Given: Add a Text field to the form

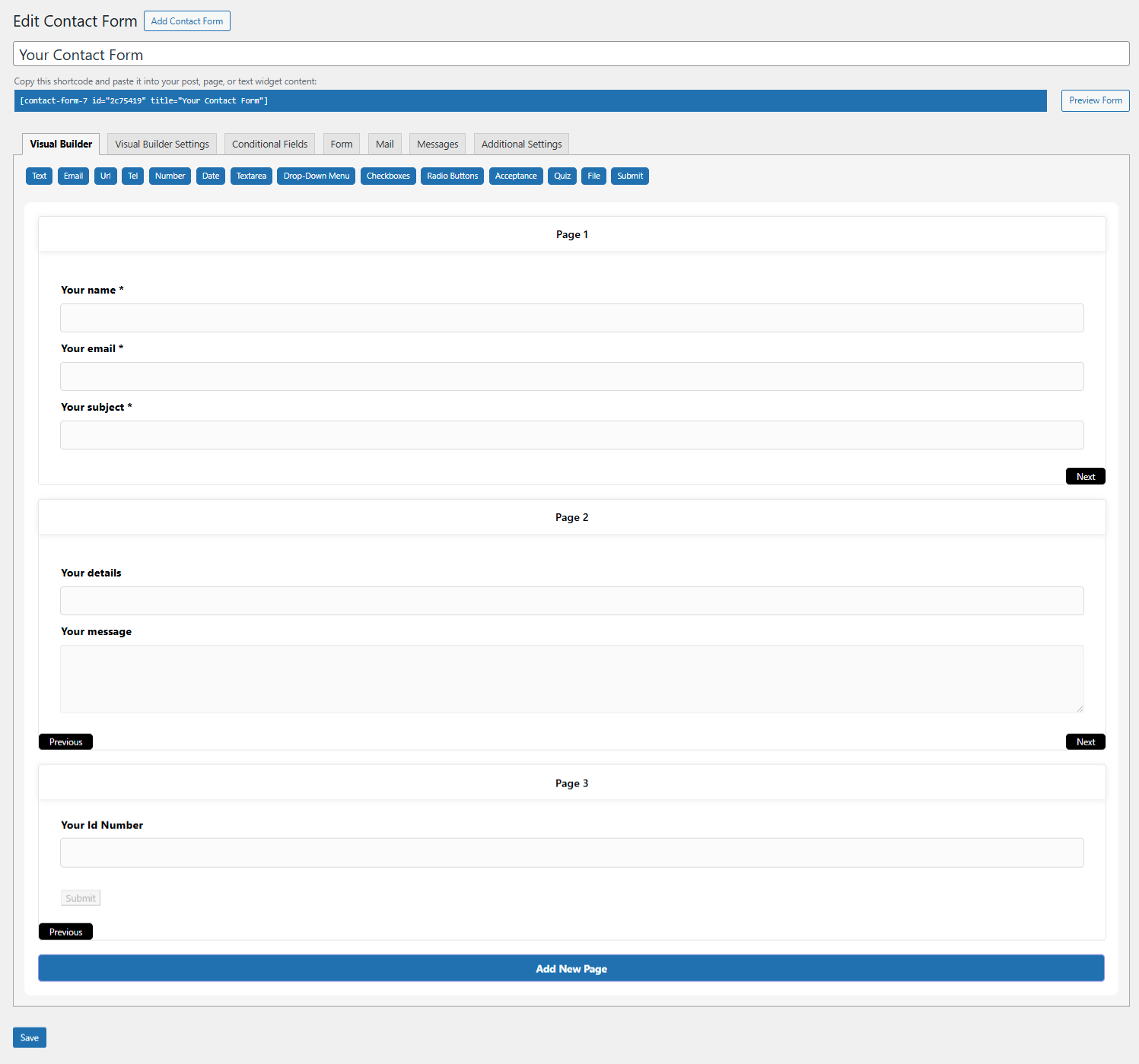Looking at the screenshot, I should coord(39,176).
